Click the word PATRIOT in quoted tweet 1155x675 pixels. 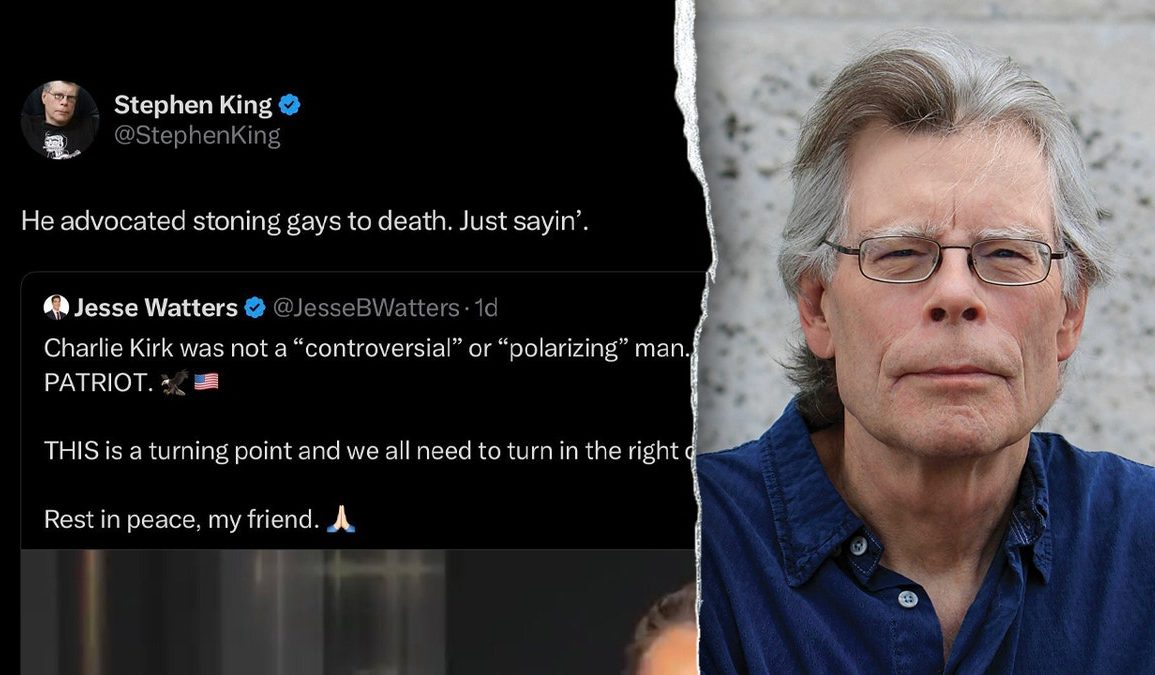pos(98,382)
